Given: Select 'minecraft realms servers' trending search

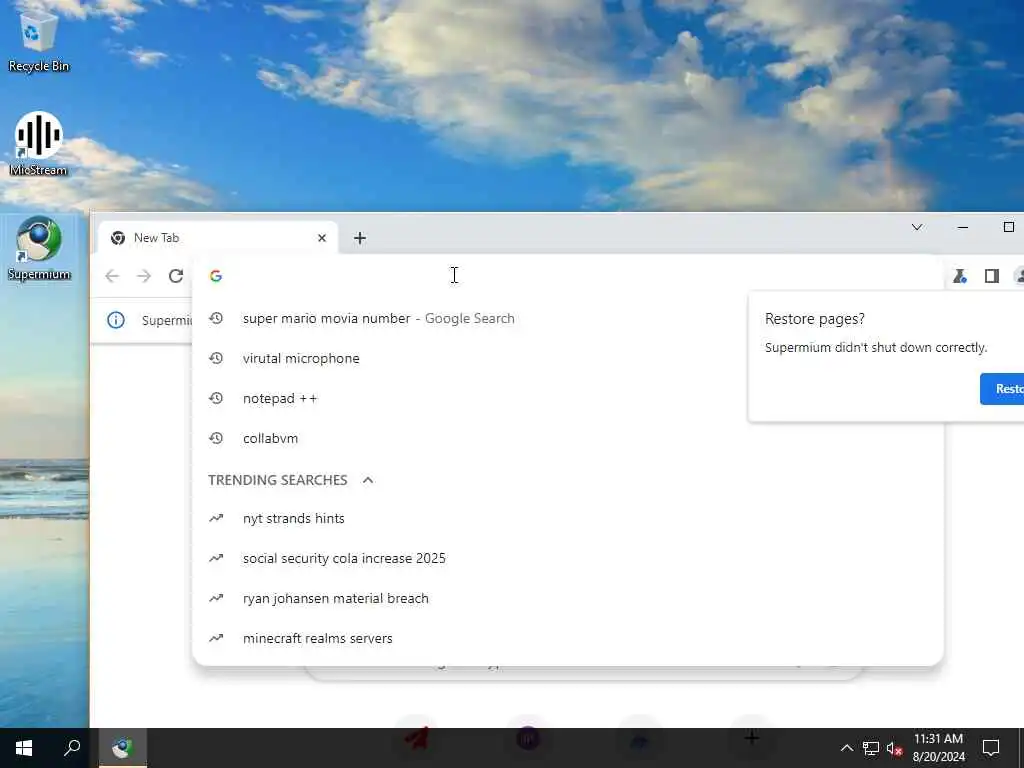Looking at the screenshot, I should [x=568, y=638].
